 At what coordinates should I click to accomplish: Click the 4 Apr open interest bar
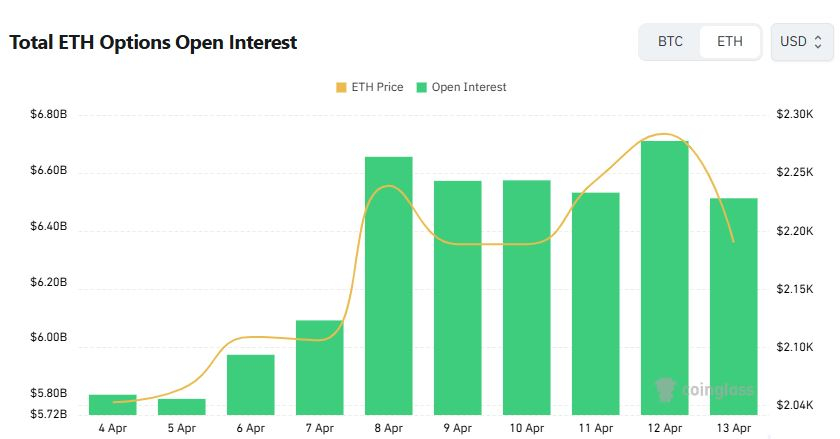[113, 404]
